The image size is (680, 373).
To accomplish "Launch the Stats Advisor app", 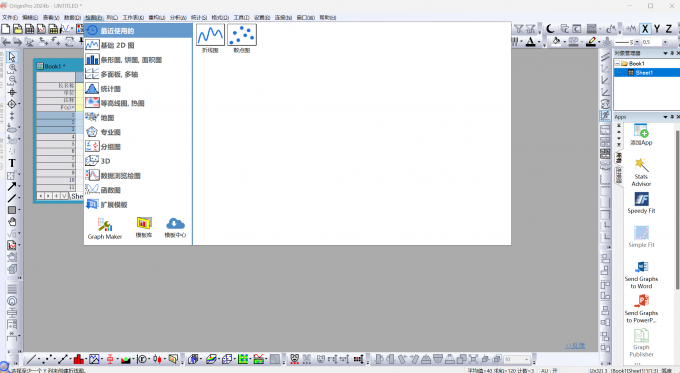I will (641, 172).
